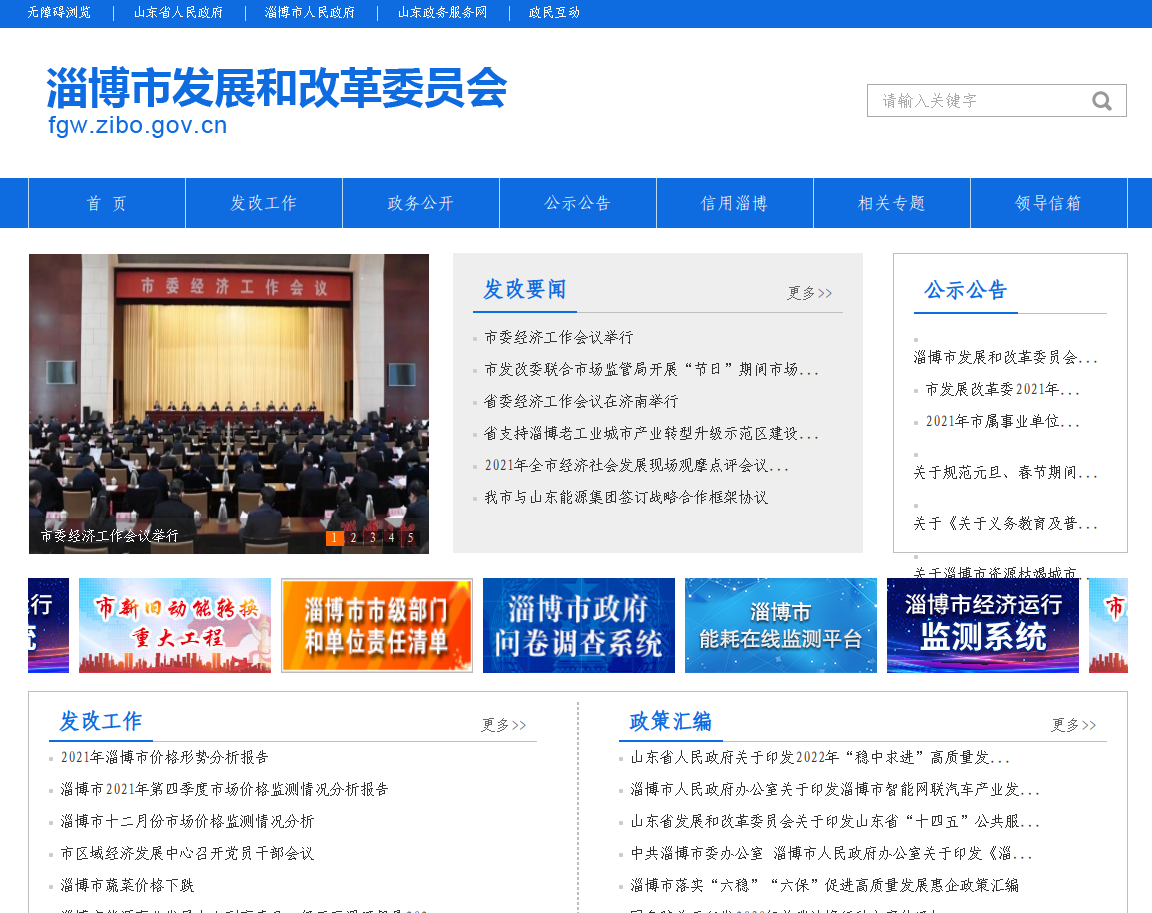The height and width of the screenshot is (913, 1152).
Task: Open notice 关于规范元旦、春节期间...
Action: tap(1005, 472)
